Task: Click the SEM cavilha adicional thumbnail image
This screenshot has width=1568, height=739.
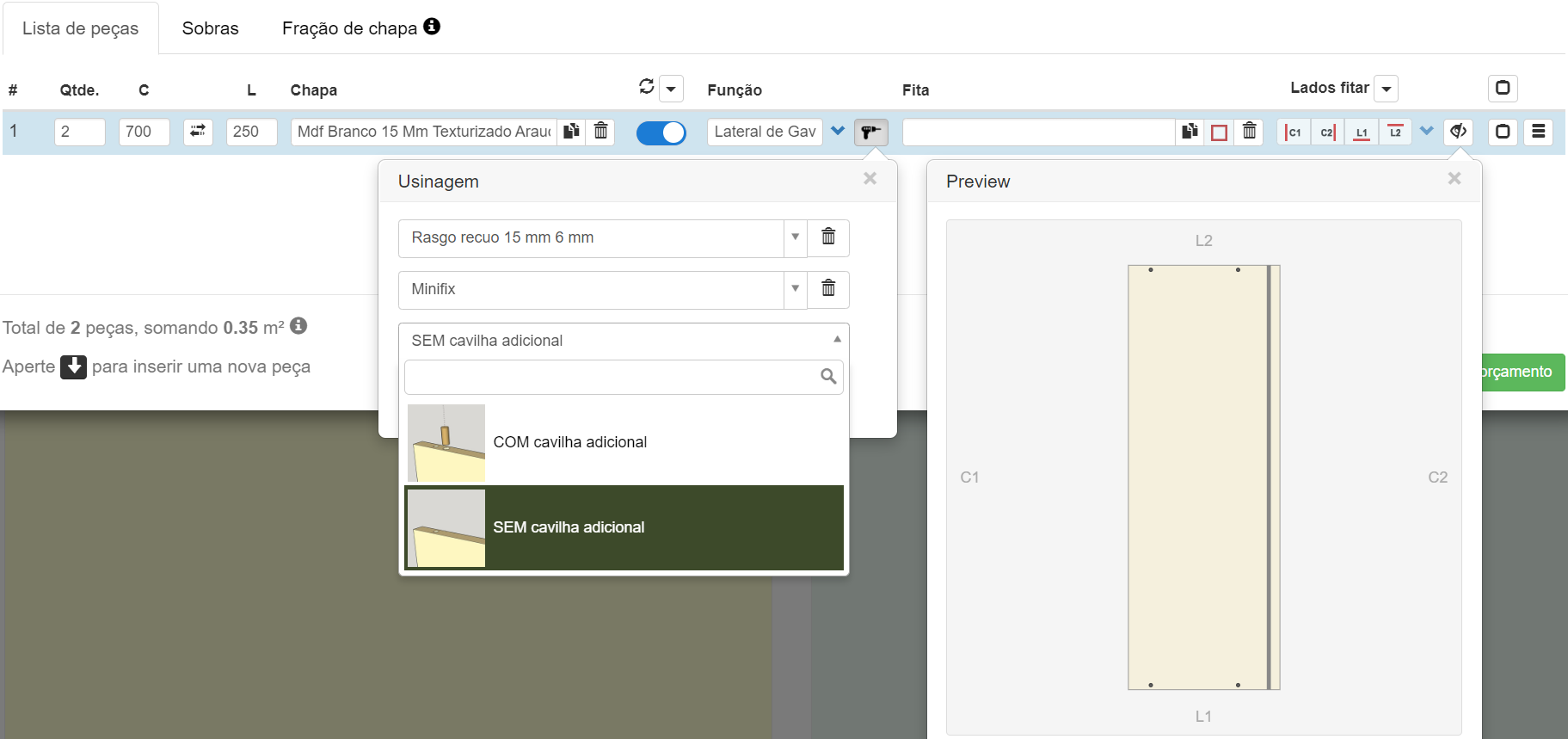Action: (446, 528)
